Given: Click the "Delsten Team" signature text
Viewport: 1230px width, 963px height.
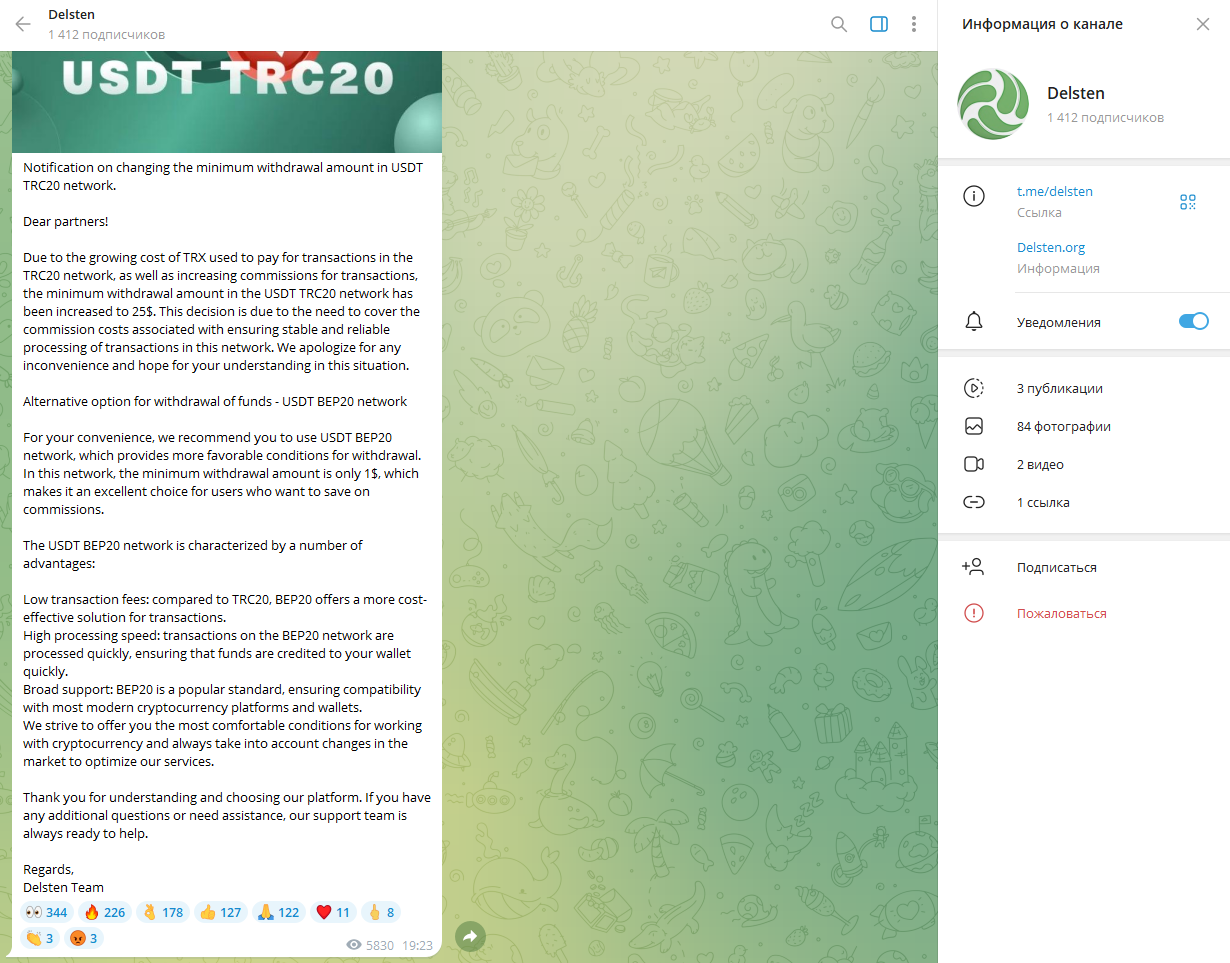Looking at the screenshot, I should pyautogui.click(x=63, y=887).
